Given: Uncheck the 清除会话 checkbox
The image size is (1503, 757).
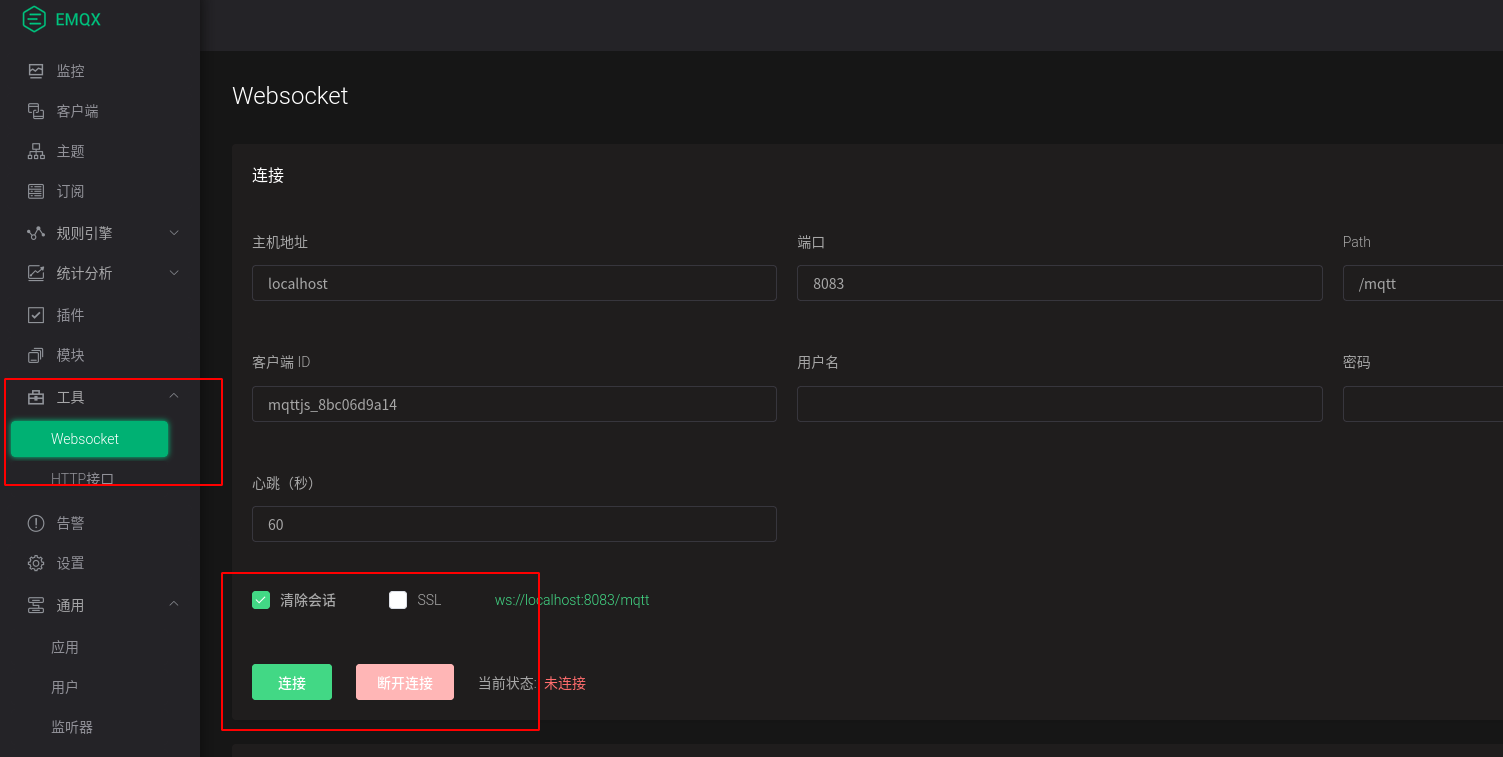Looking at the screenshot, I should 261,600.
